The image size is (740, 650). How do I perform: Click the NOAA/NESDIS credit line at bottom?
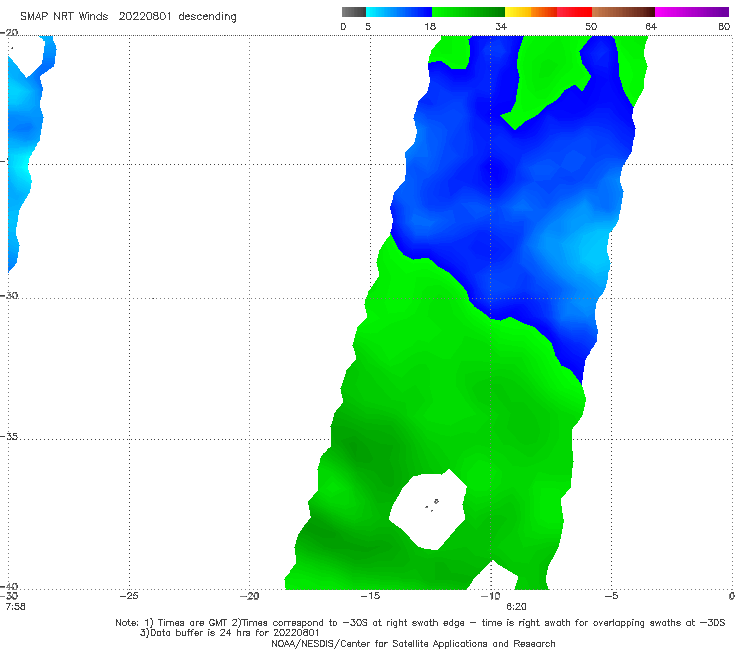point(413,644)
